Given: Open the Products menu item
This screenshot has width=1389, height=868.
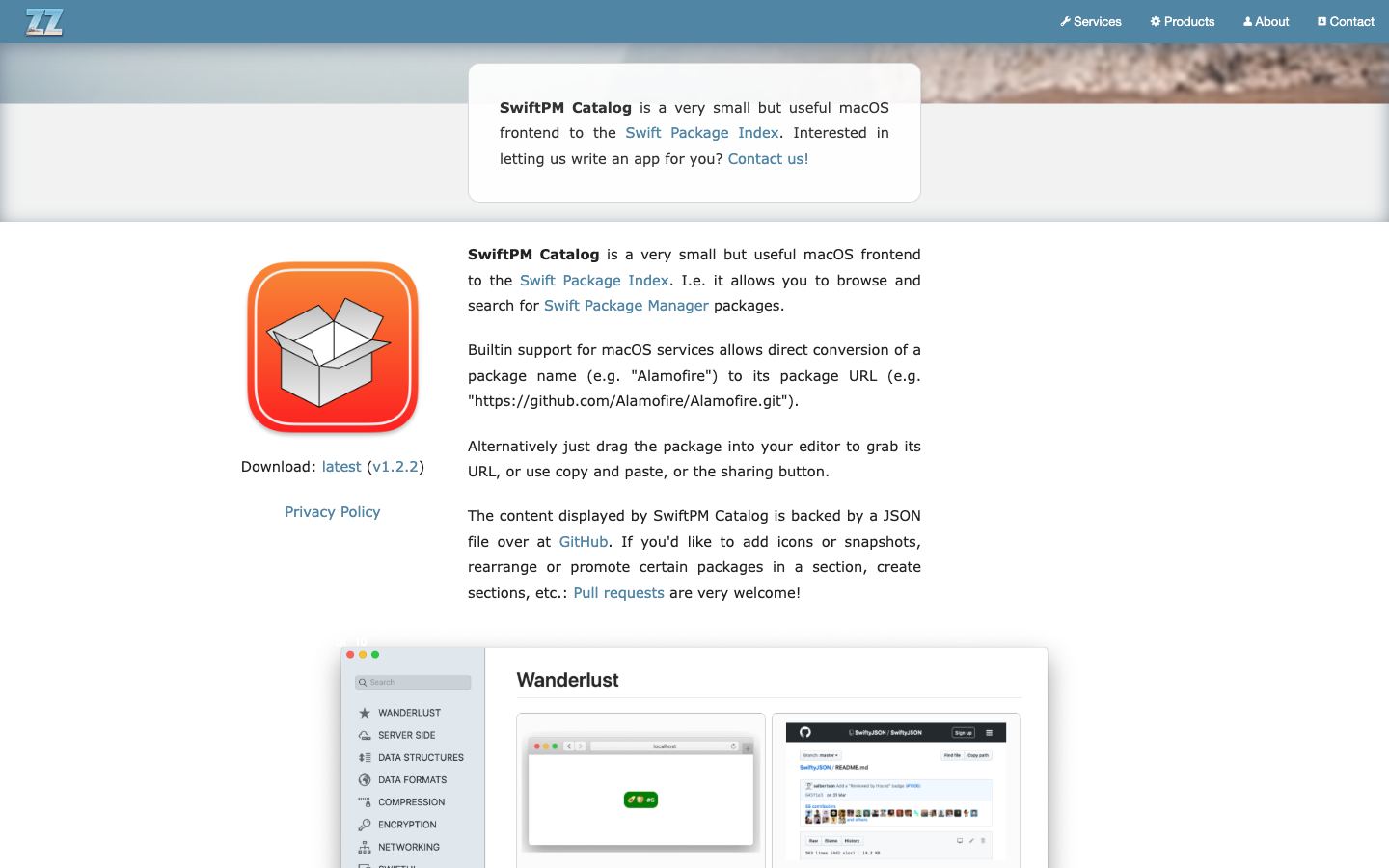Looking at the screenshot, I should tap(1183, 21).
